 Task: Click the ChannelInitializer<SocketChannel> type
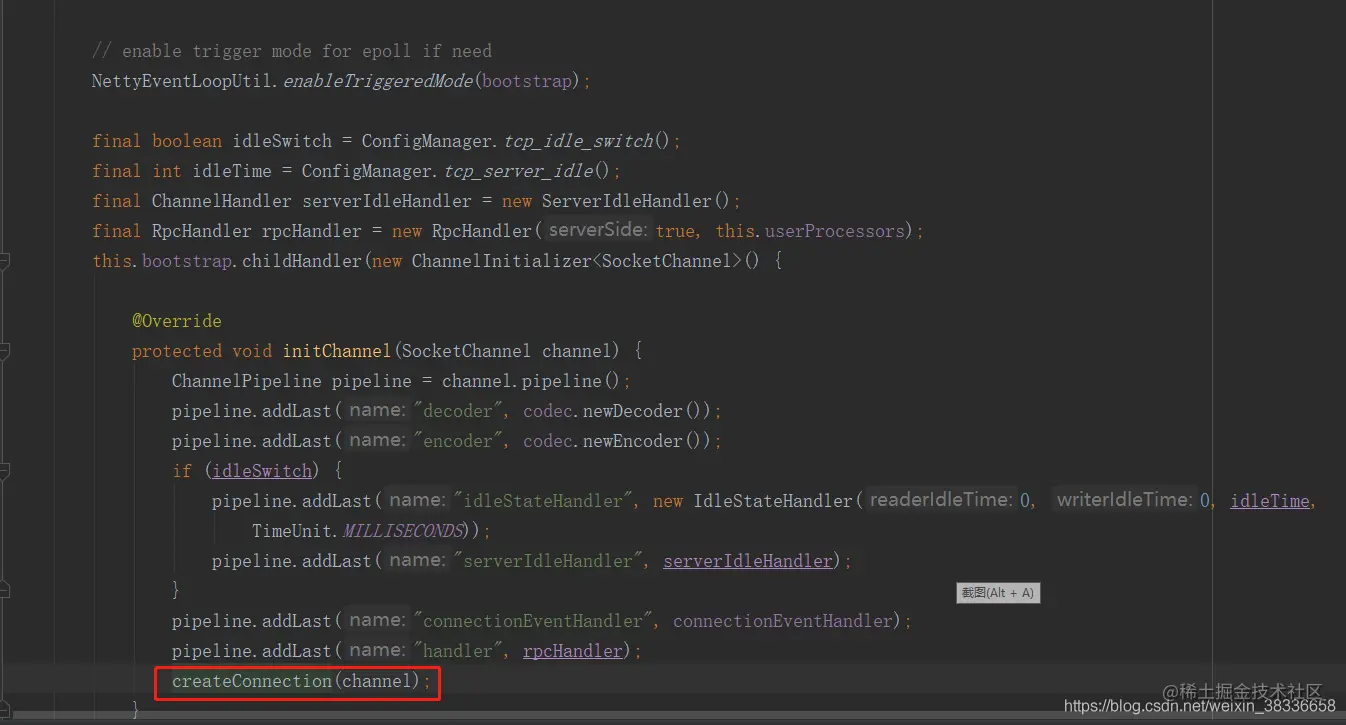(577, 261)
